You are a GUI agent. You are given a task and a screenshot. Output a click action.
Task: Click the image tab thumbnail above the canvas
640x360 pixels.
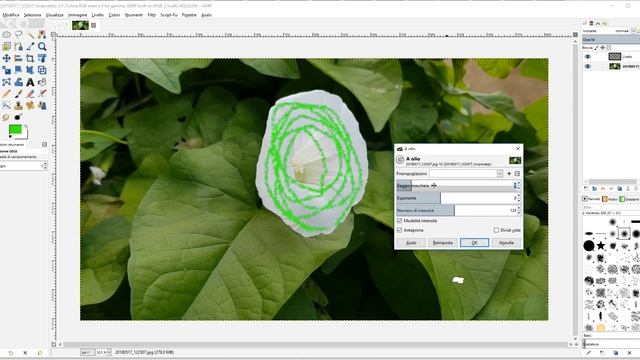pyautogui.click(x=80, y=25)
